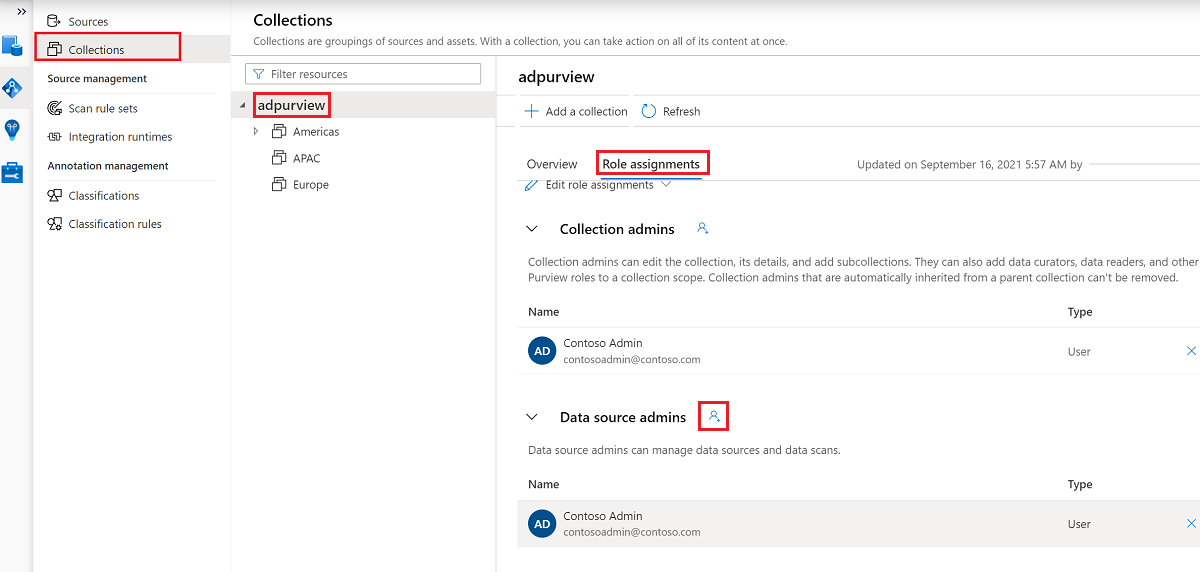Open Edit role assignments dropdown

[x=597, y=185]
